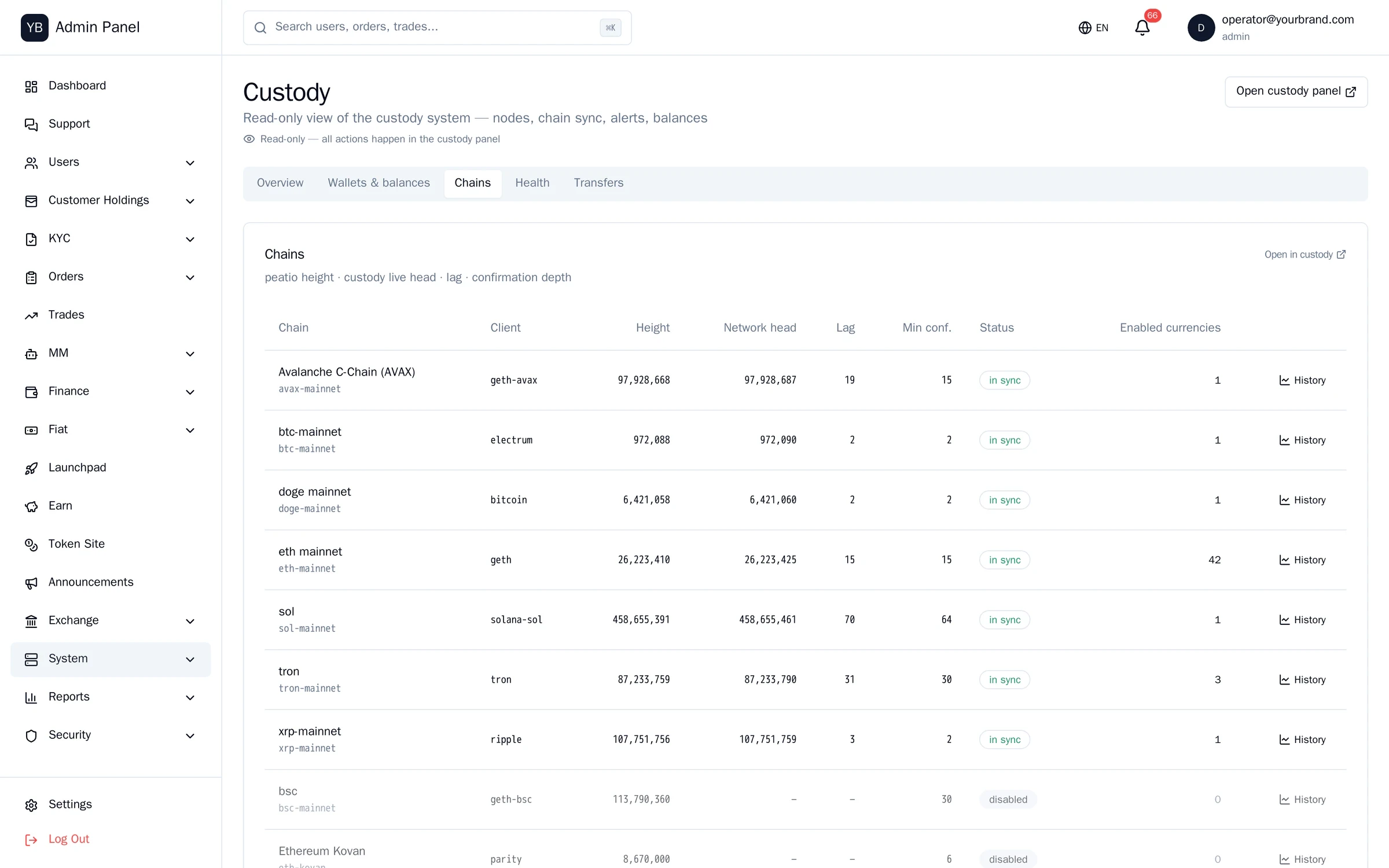This screenshot has height=868, width=1389.
Task: Click the operator avatar D
Action: 1201,28
